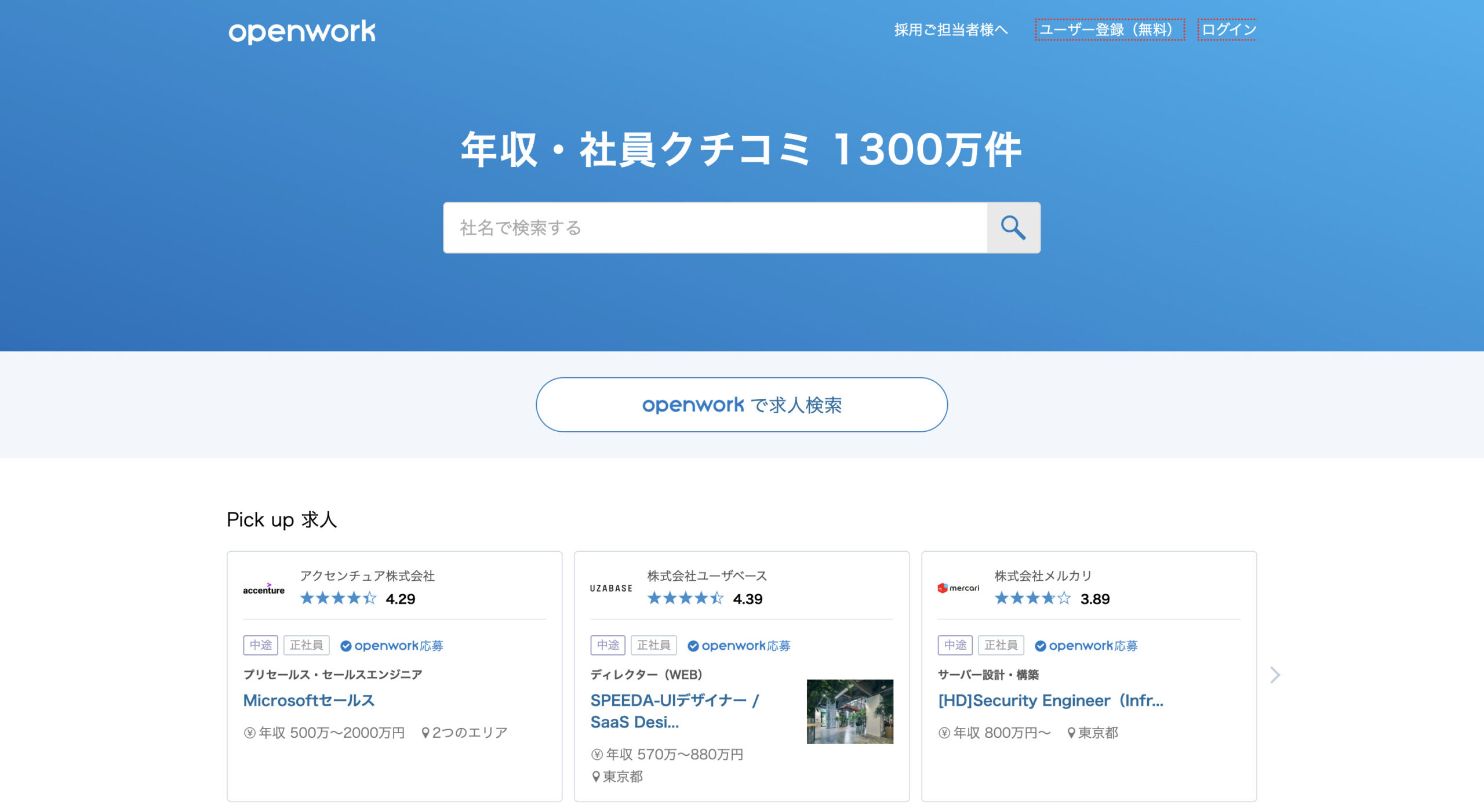Screen dimensions: 1484x812
Task: Click the yen icon beside 年収 570万〜880万円
Action: click(x=597, y=755)
